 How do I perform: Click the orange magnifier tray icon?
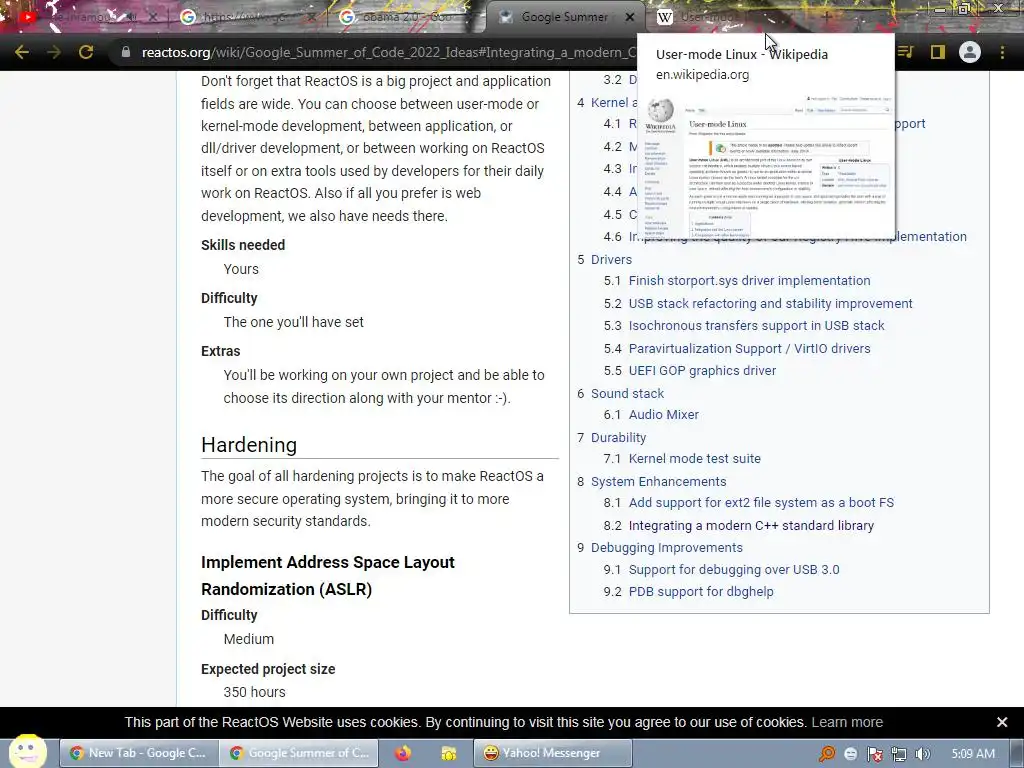[827, 754]
